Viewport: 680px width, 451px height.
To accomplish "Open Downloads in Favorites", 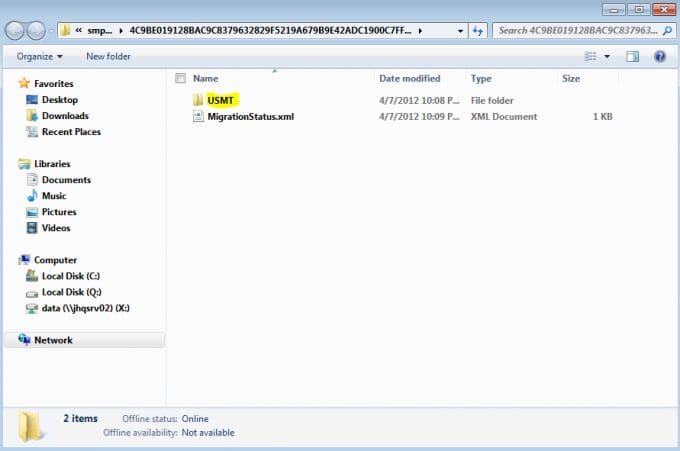I will [x=65, y=116].
